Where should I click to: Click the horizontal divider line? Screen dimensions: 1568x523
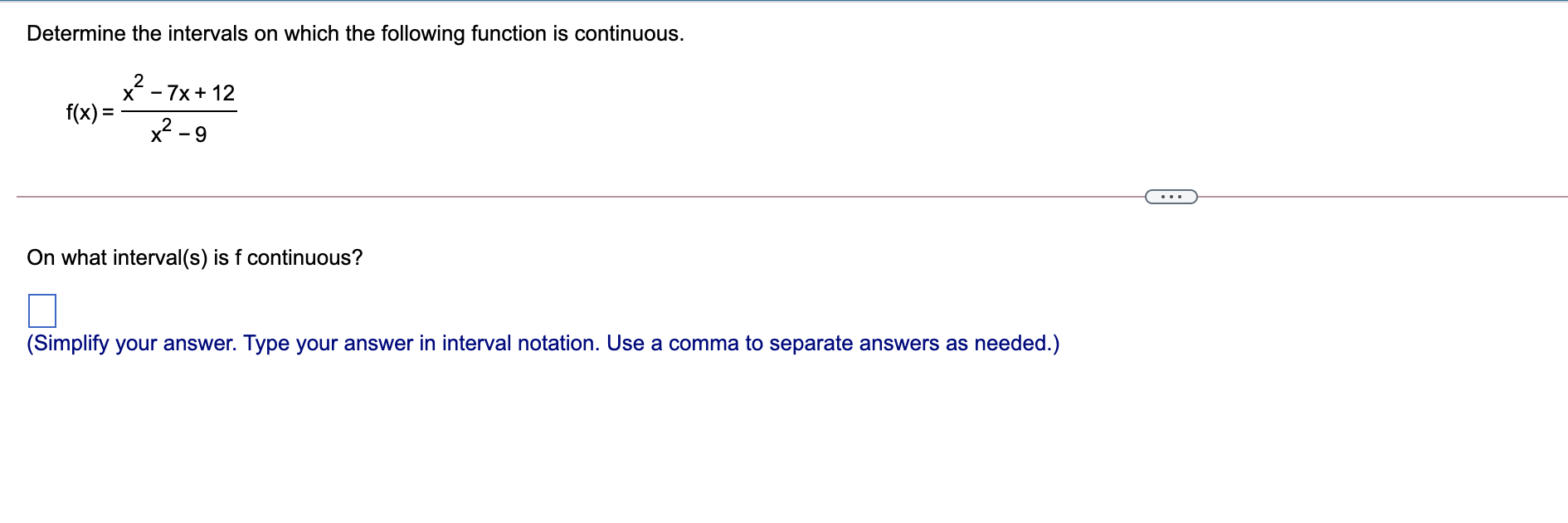[x=581, y=196]
